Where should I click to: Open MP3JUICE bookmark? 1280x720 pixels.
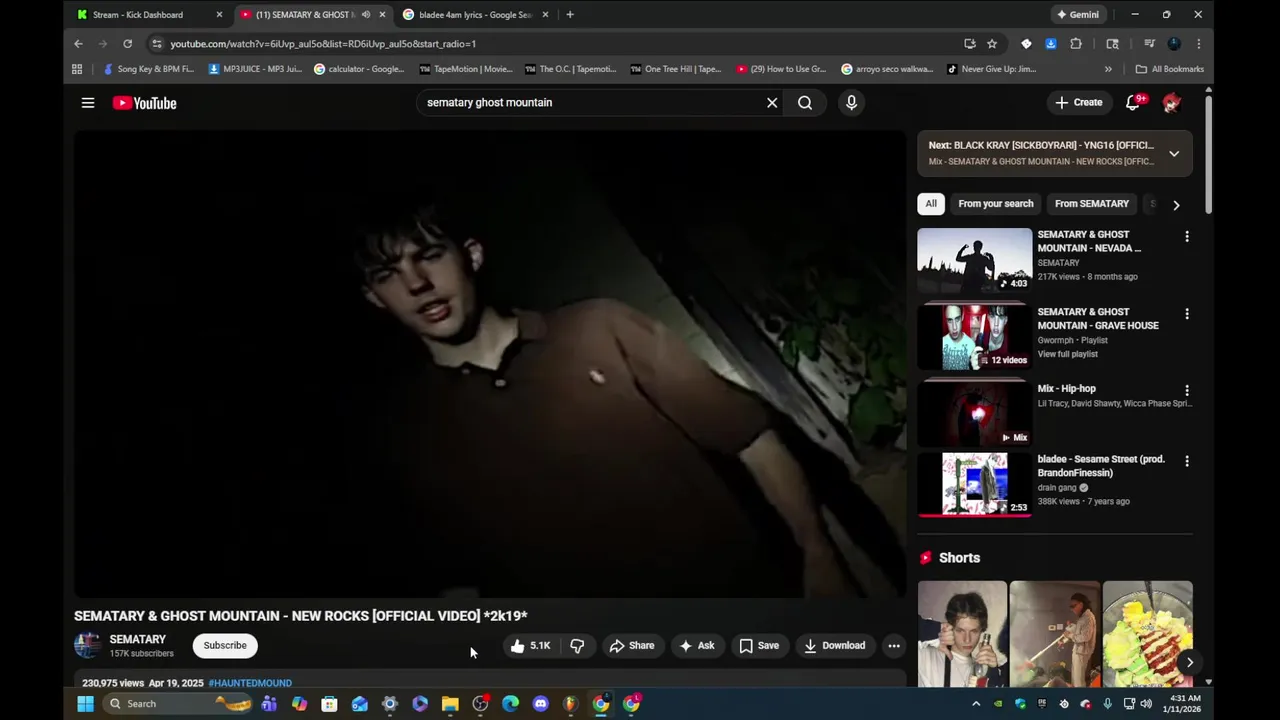(x=255, y=69)
